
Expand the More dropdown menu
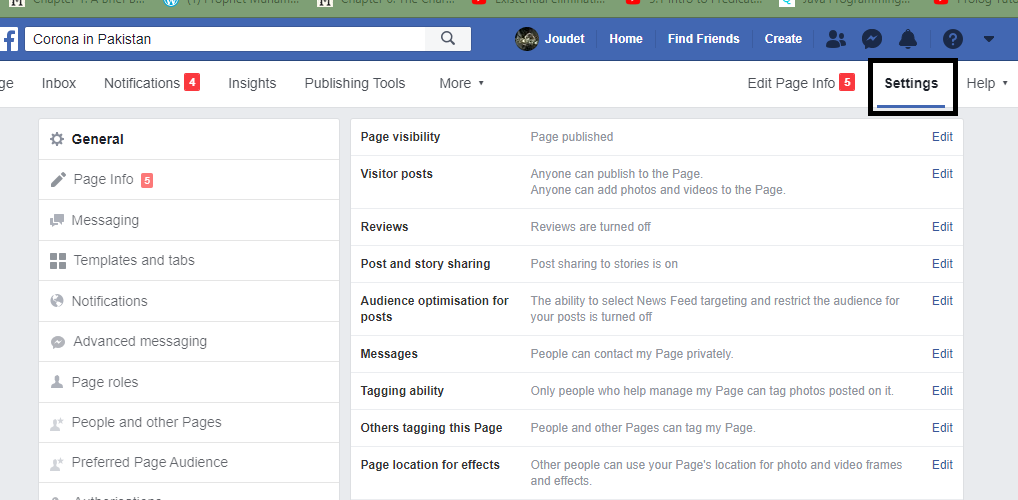(462, 83)
